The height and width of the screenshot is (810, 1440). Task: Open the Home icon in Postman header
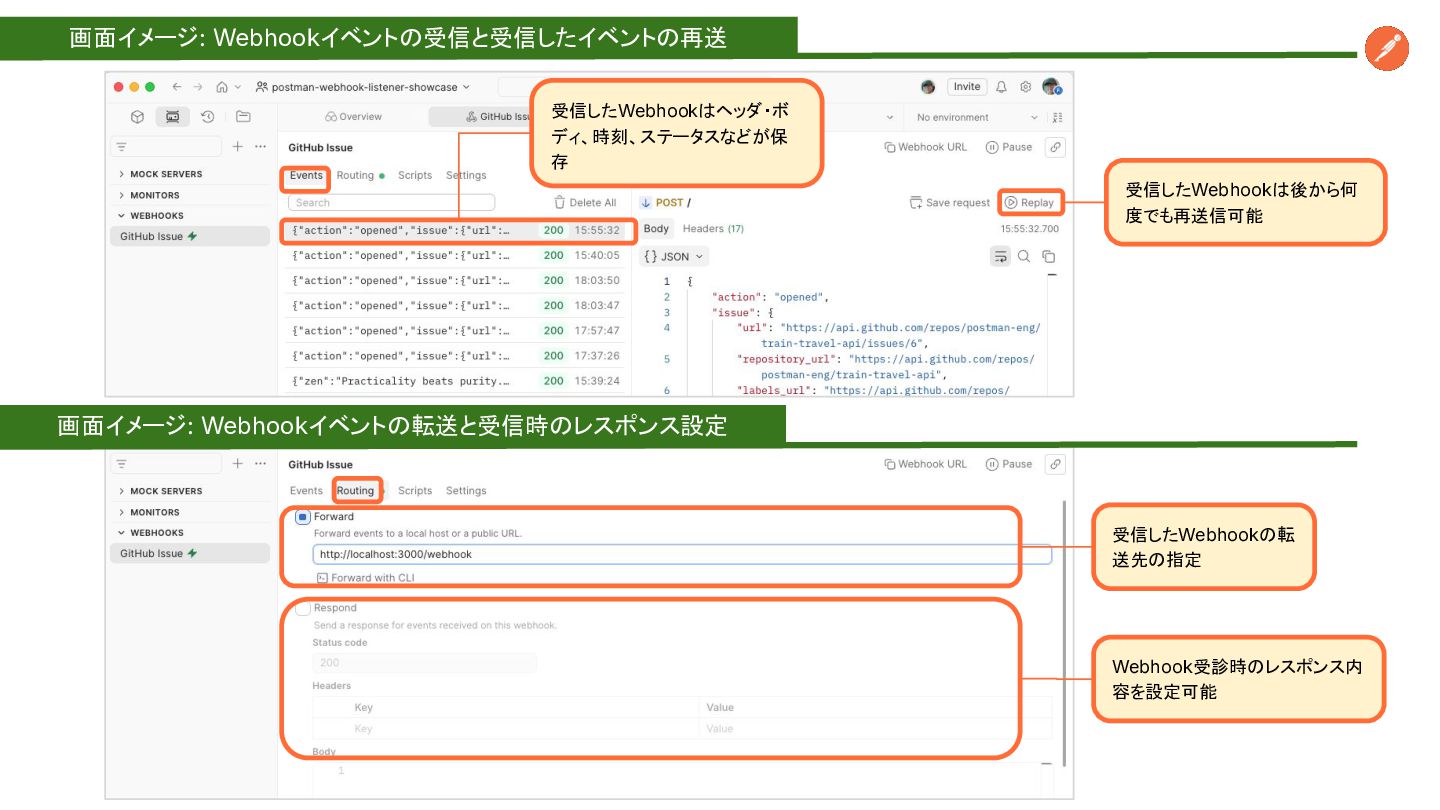click(x=222, y=87)
